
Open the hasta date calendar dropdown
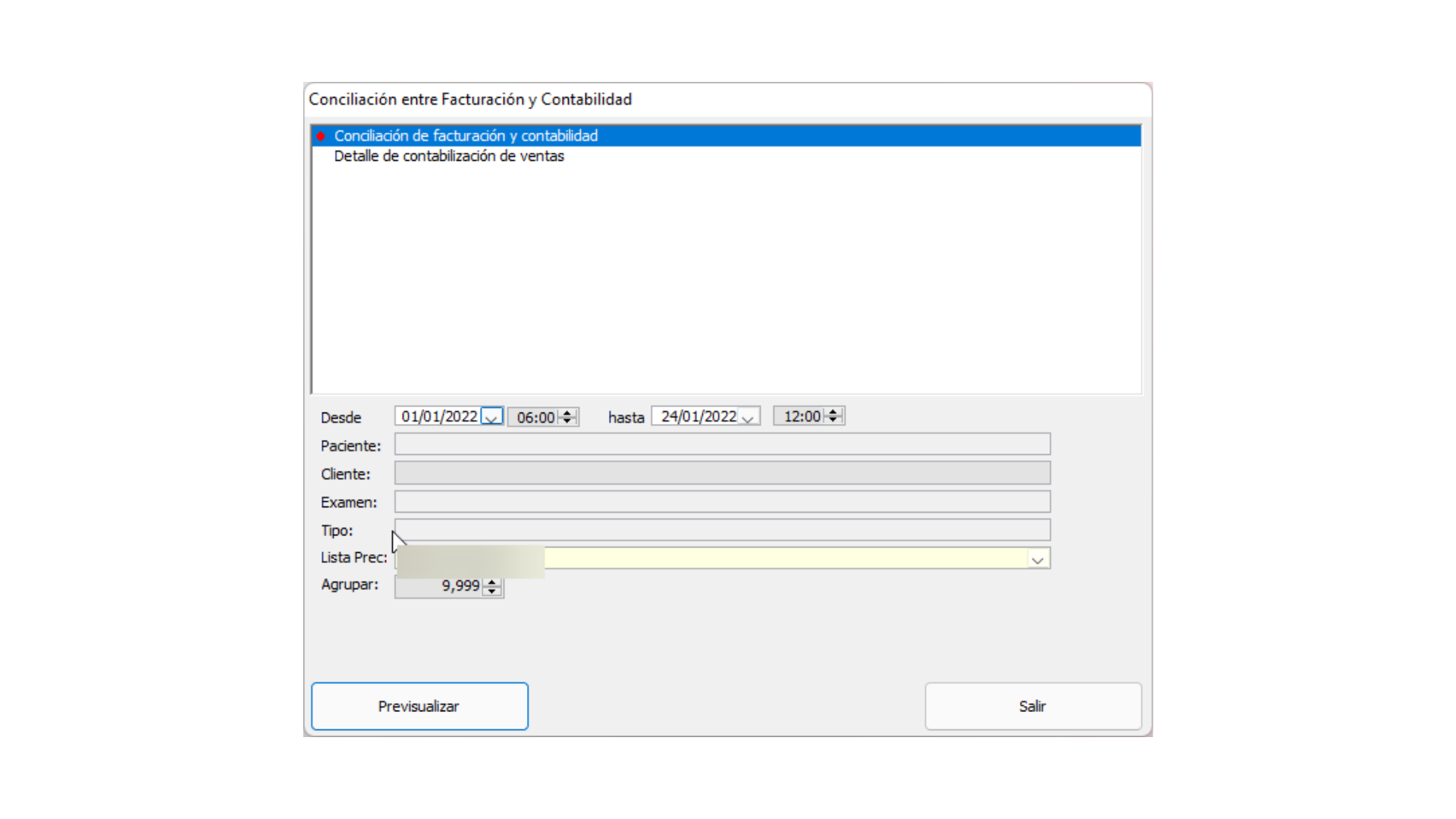(748, 418)
